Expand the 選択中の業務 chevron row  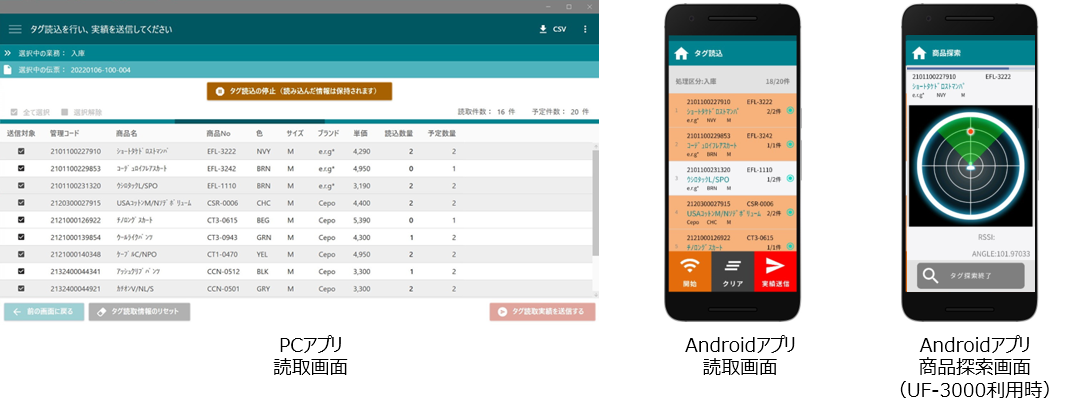pos(8,52)
